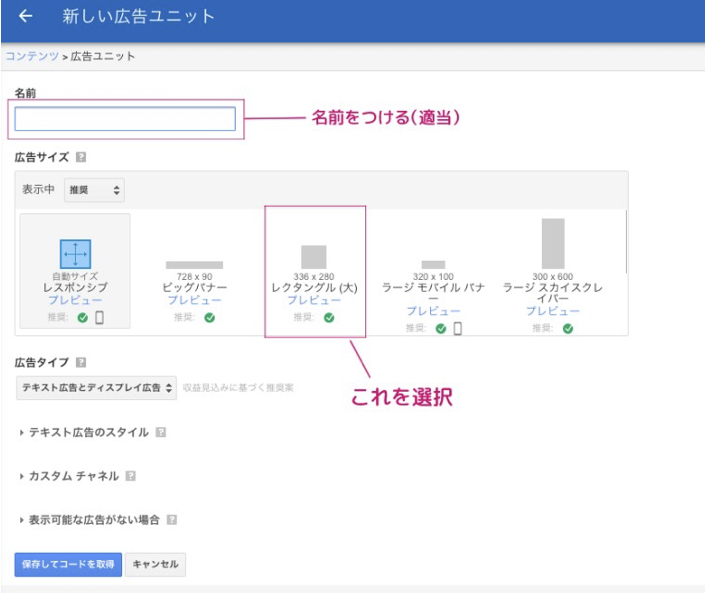Choose the 728 x 90 big banner thumbnail
Screen dimensions: 705x593
(194, 265)
